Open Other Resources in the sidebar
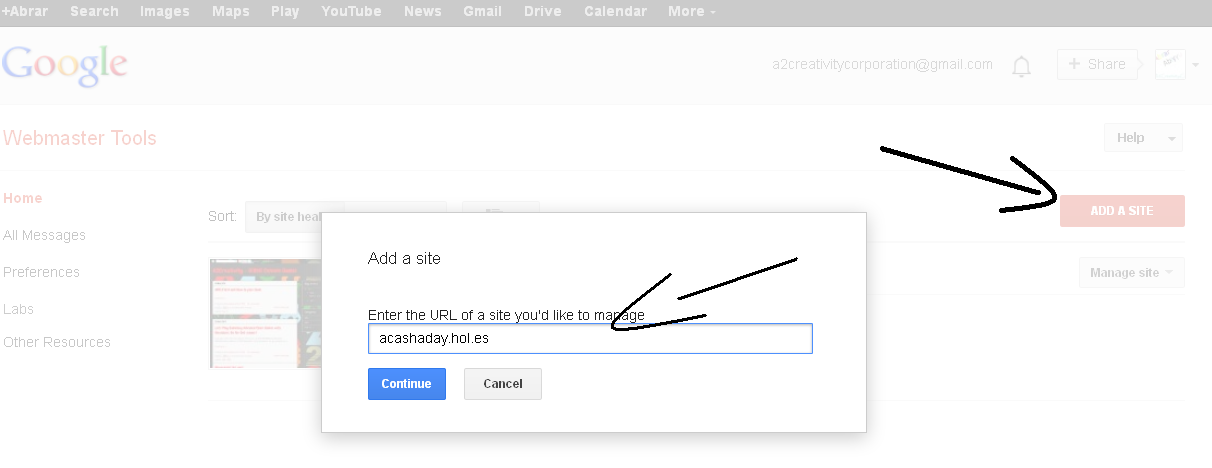The height and width of the screenshot is (468, 1212). pos(57,342)
